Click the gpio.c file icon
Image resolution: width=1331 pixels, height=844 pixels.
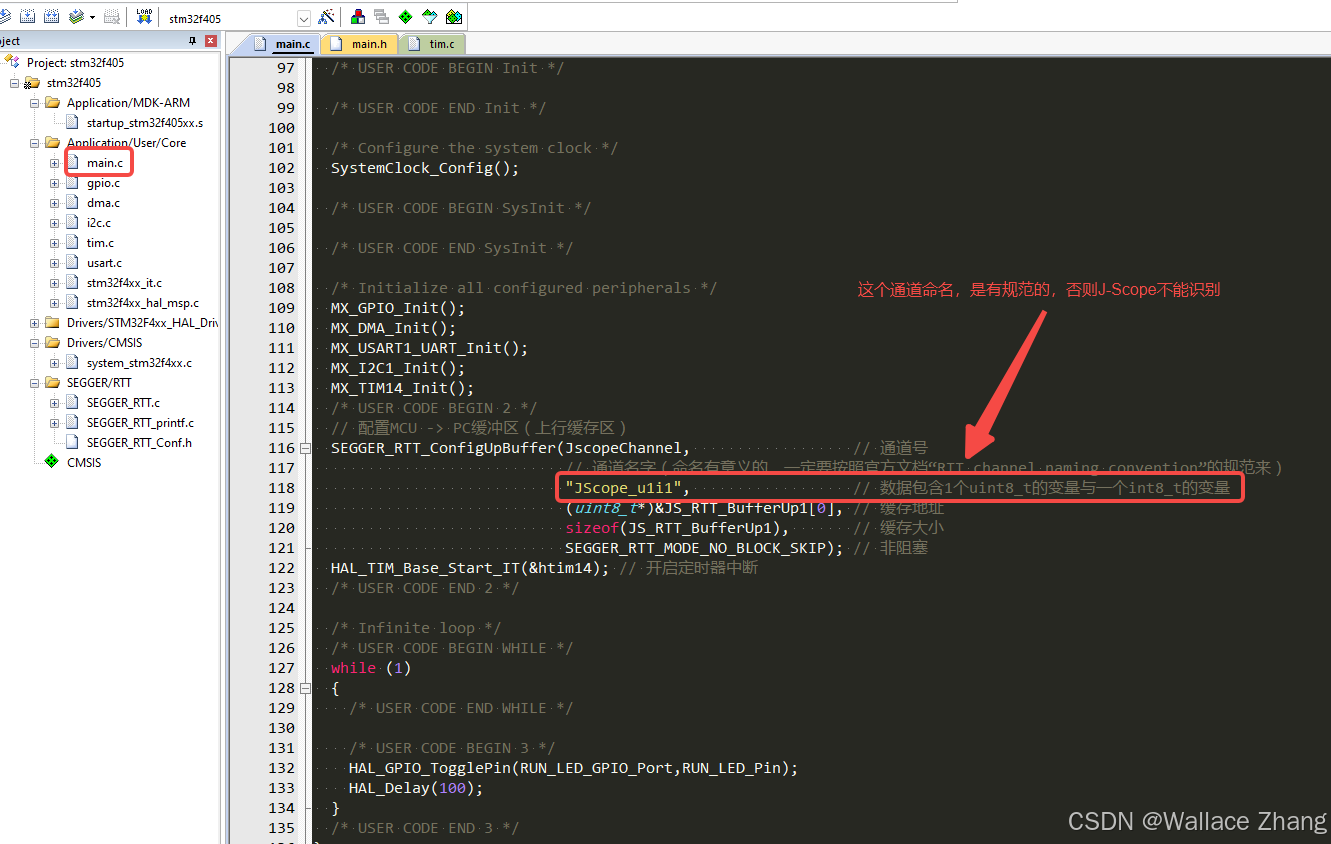tap(73, 183)
